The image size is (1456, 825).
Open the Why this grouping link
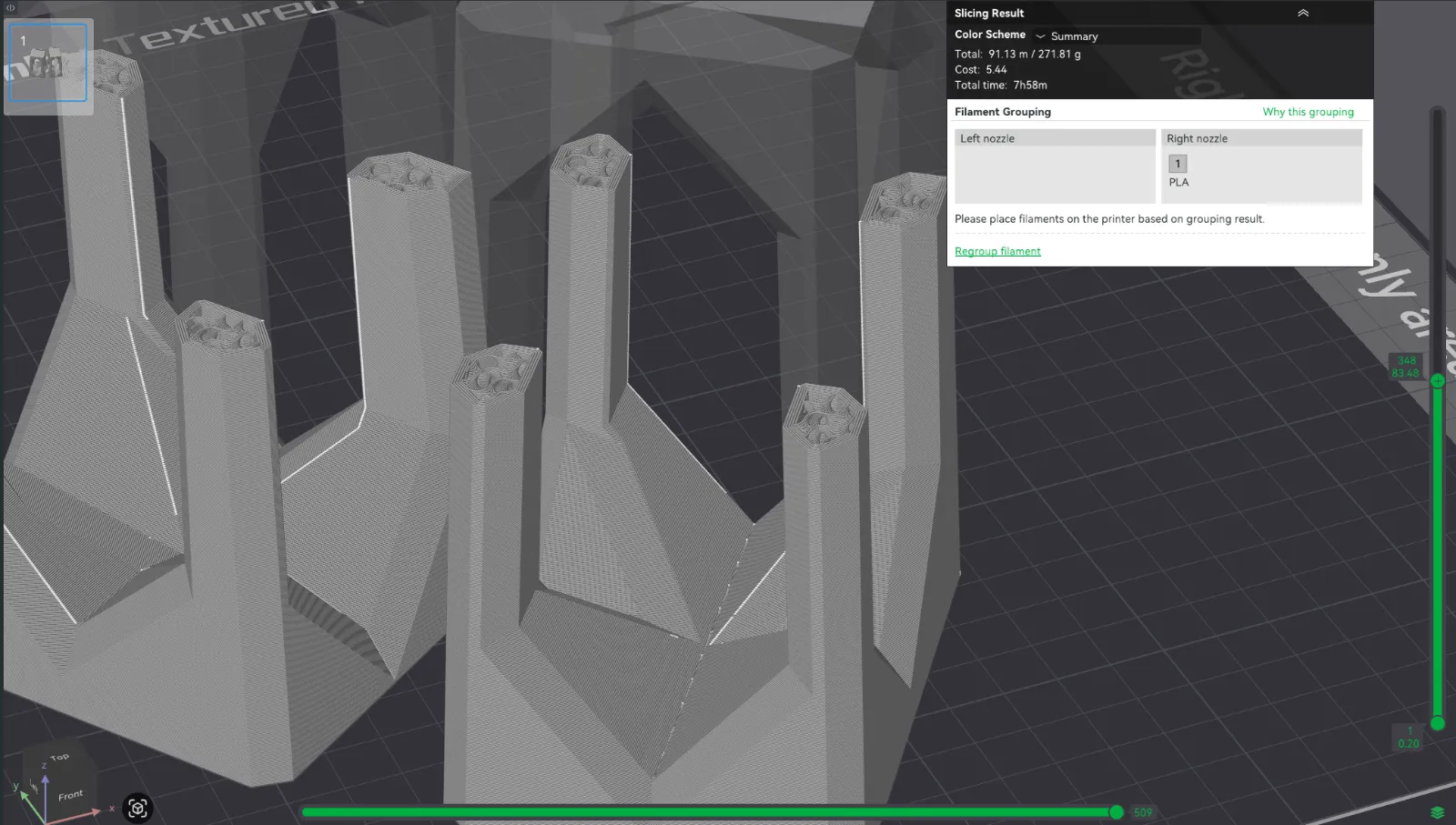[1308, 112]
